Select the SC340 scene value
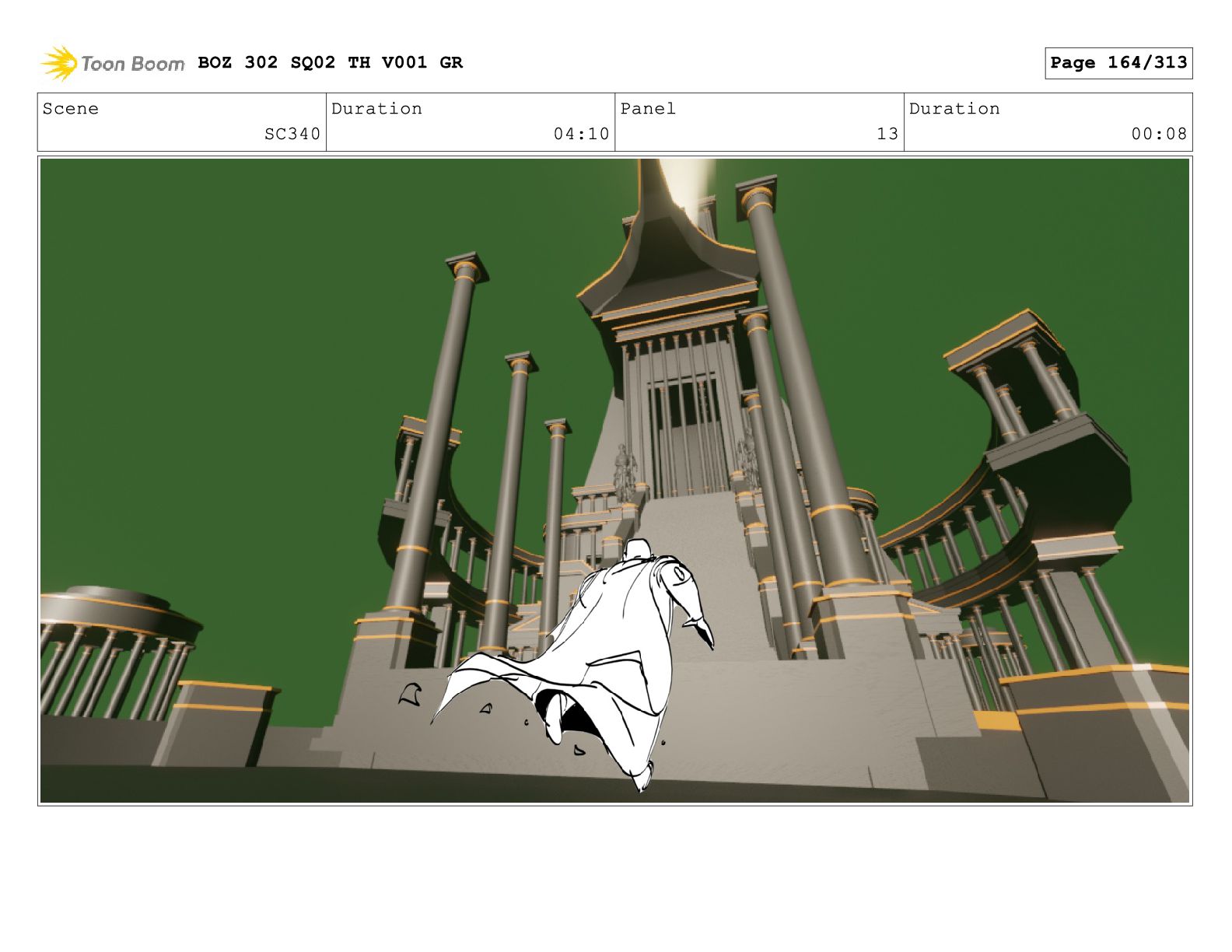The width and height of the screenshot is (1232, 952). click(x=292, y=134)
